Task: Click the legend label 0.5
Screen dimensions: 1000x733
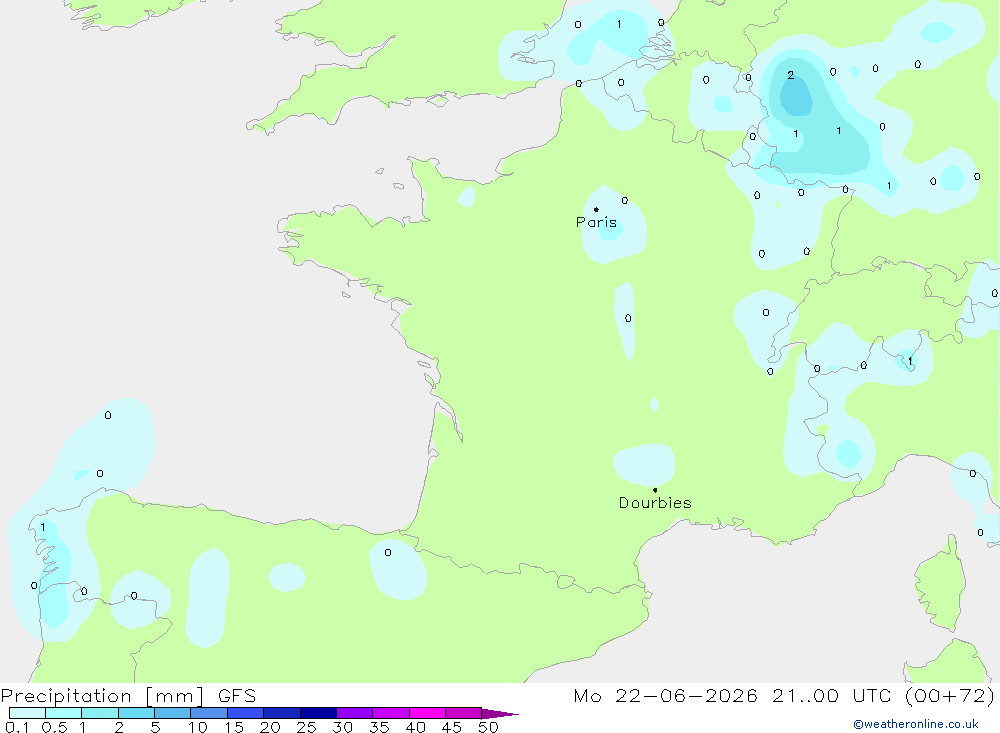Action: [x=54, y=727]
